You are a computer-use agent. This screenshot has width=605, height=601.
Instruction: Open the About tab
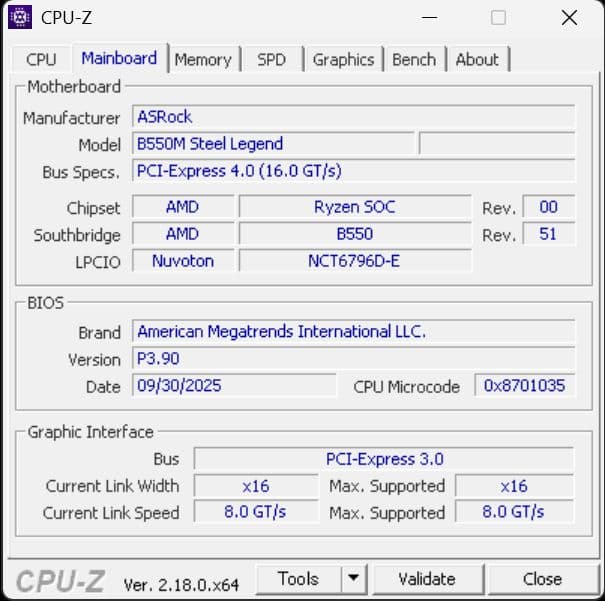[x=477, y=59]
